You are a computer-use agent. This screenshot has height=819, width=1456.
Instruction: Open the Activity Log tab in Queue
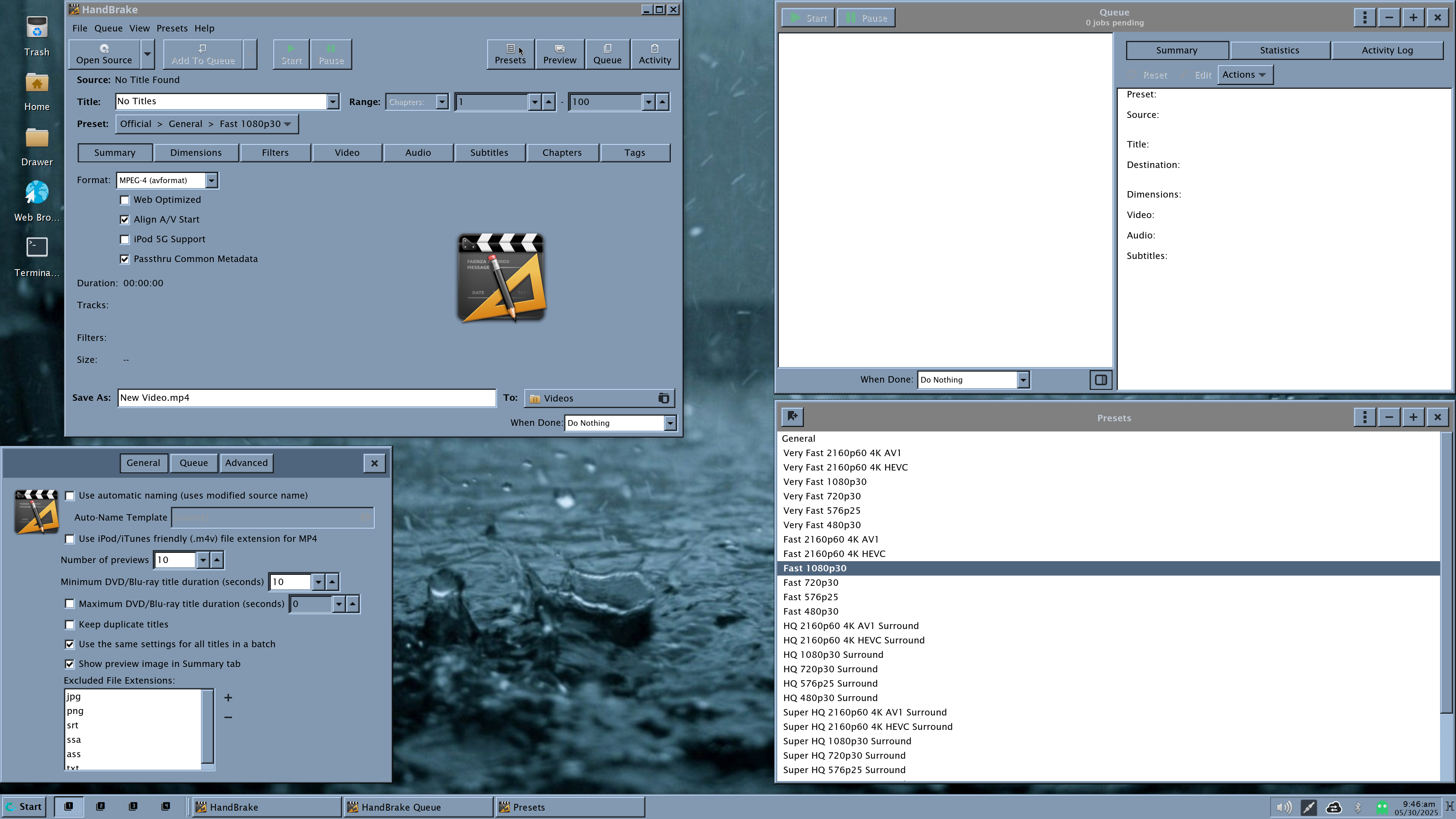pos(1387,50)
